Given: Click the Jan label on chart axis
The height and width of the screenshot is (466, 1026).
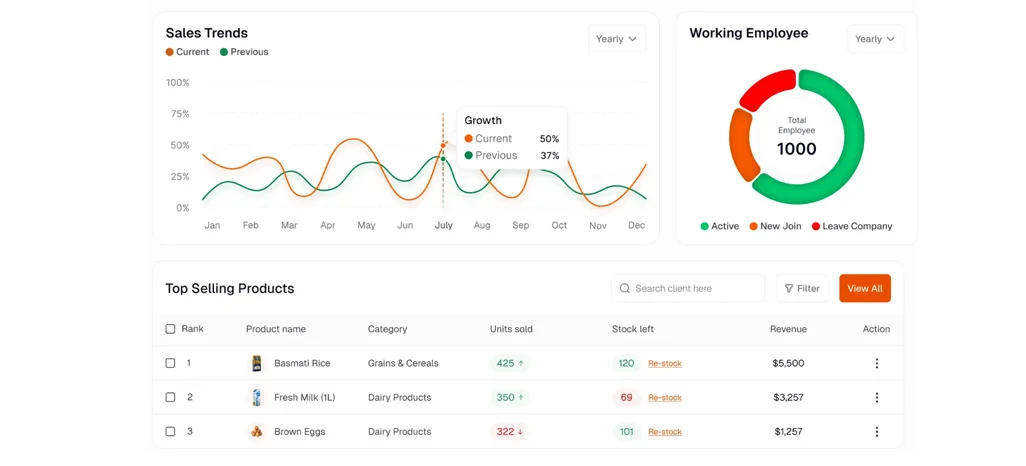Looking at the screenshot, I should (x=212, y=225).
